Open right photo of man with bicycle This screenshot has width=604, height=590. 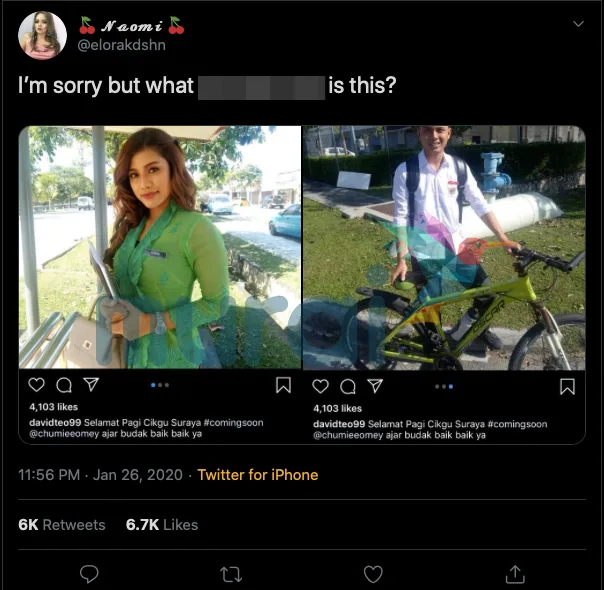coord(444,247)
